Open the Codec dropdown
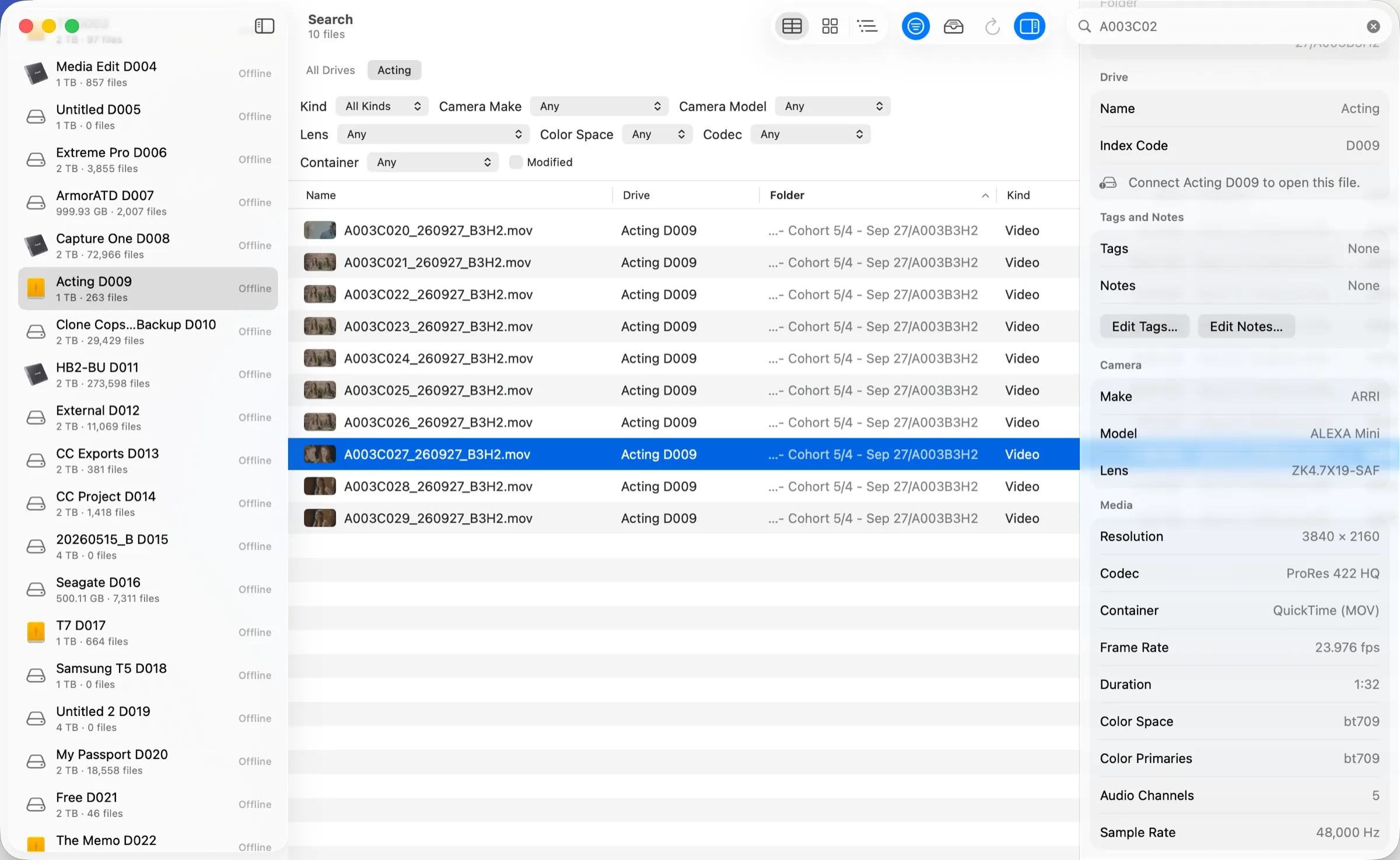This screenshot has height=860, width=1400. click(810, 134)
